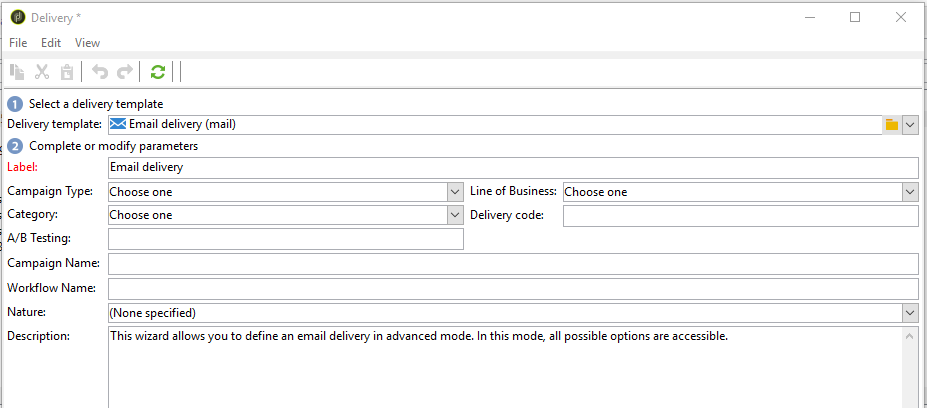
Task: Open the delivery template folder icon
Action: 891,124
